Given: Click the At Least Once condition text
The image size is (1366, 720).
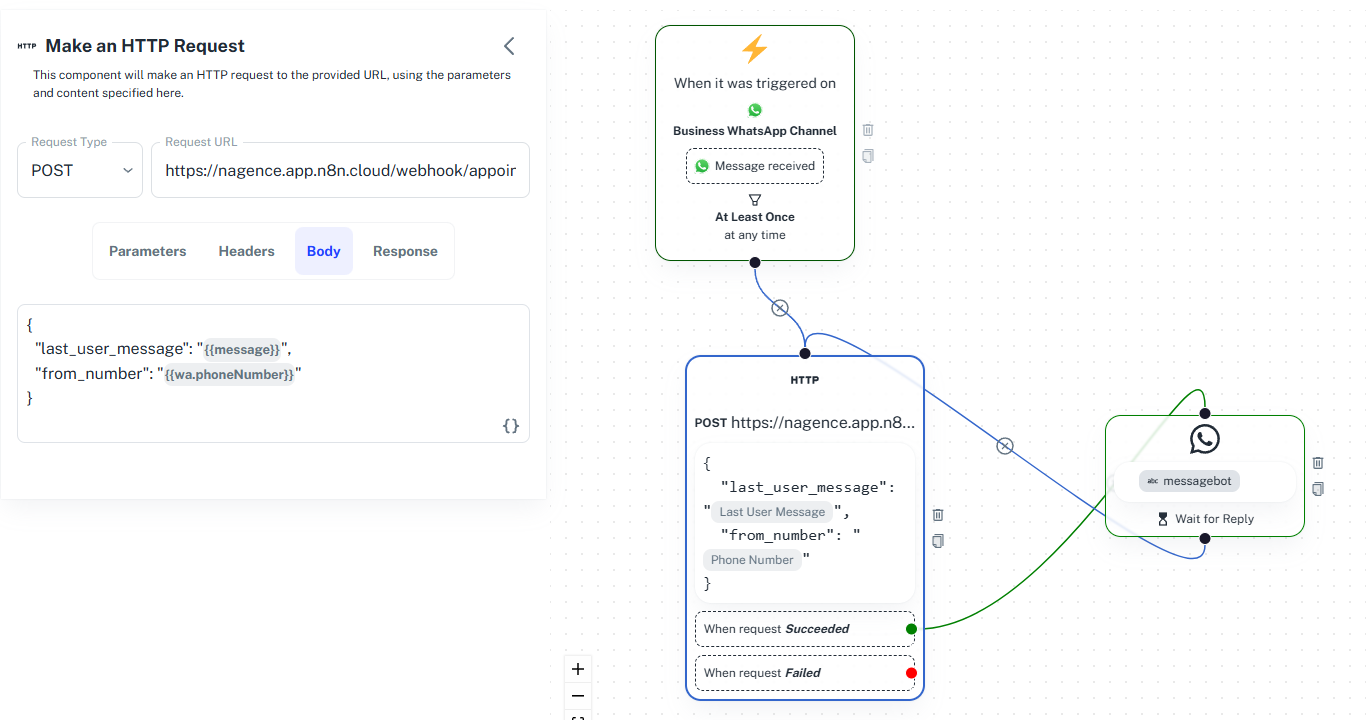Looking at the screenshot, I should (755, 217).
